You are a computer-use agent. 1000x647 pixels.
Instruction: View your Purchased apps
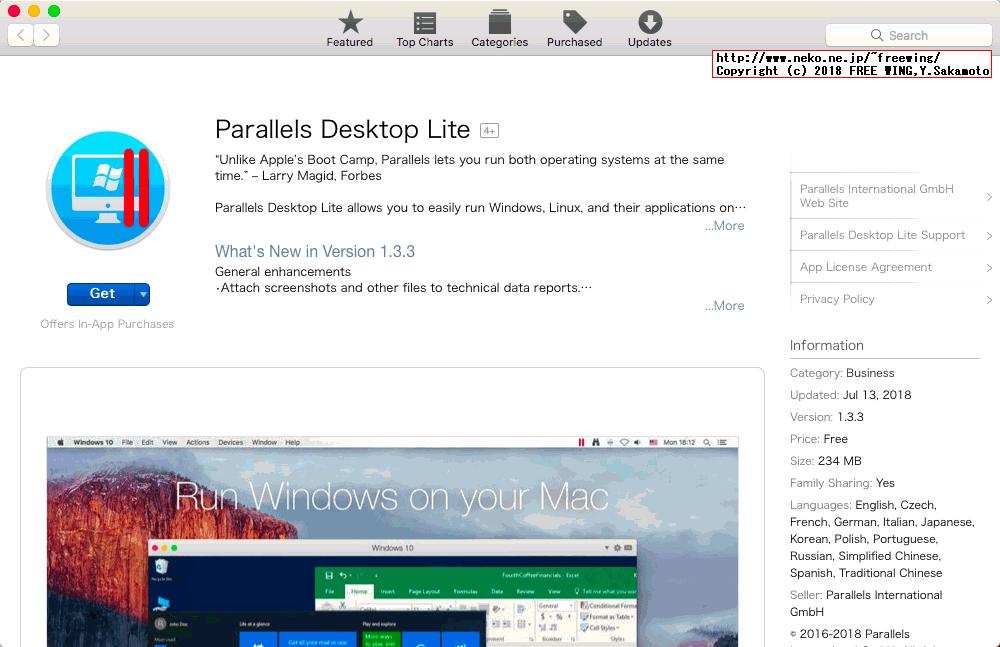pos(573,28)
